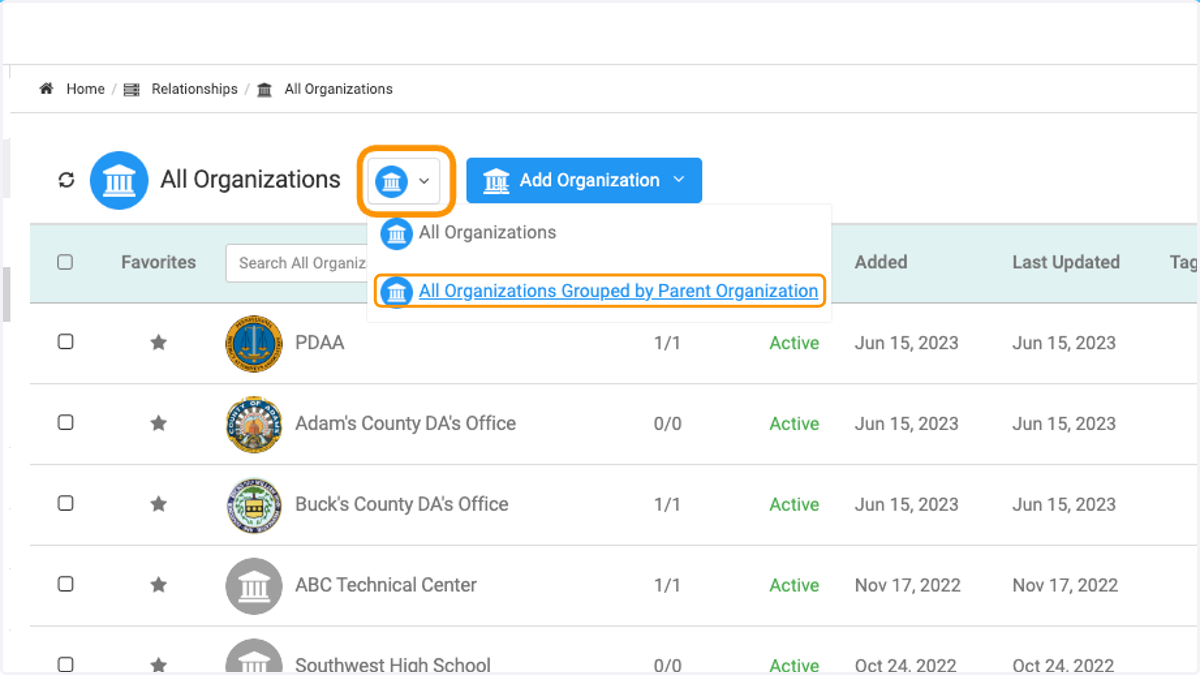Click icon beside Grouped by Parent option
Screen dimensions: 1200x675
point(397,291)
